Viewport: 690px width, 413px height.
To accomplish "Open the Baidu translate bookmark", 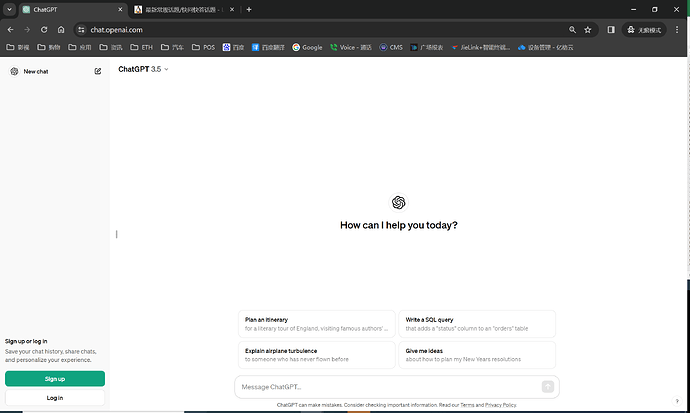I will click(268, 47).
